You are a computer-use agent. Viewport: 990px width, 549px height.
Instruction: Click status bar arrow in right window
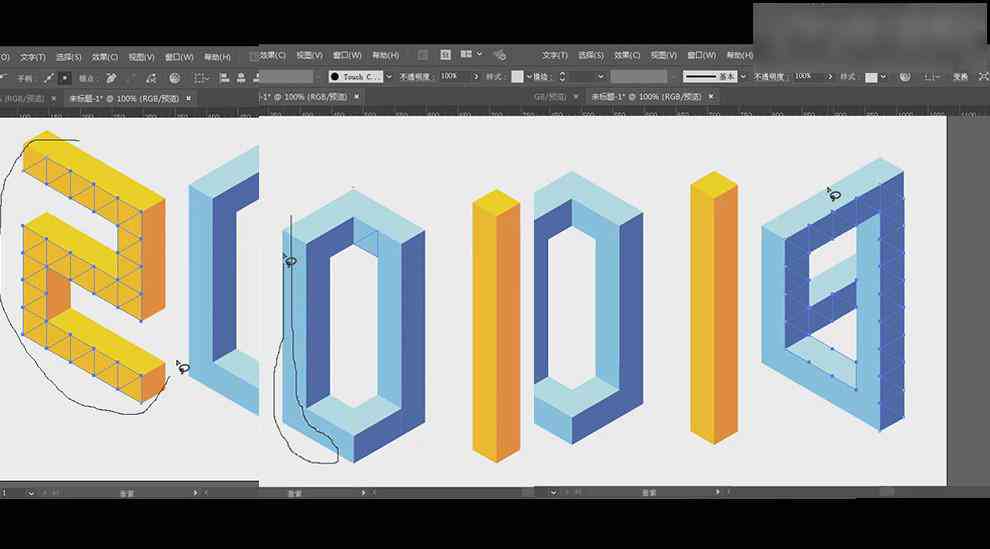pos(717,492)
